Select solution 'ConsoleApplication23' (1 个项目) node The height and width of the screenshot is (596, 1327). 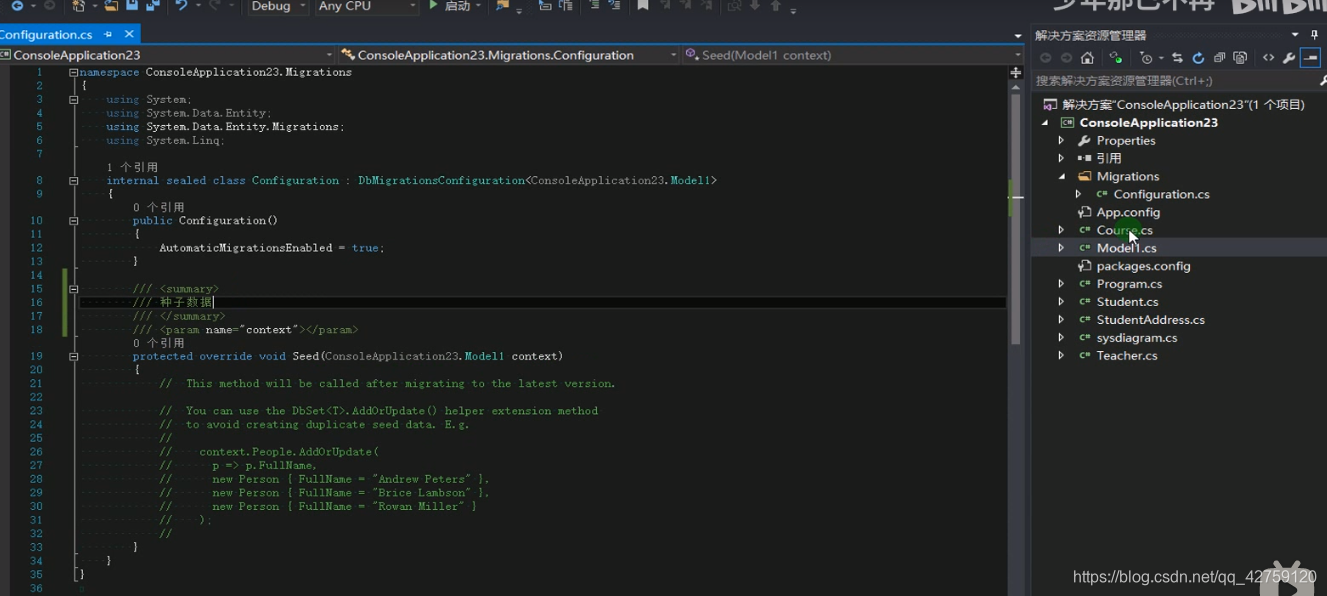(x=1183, y=105)
